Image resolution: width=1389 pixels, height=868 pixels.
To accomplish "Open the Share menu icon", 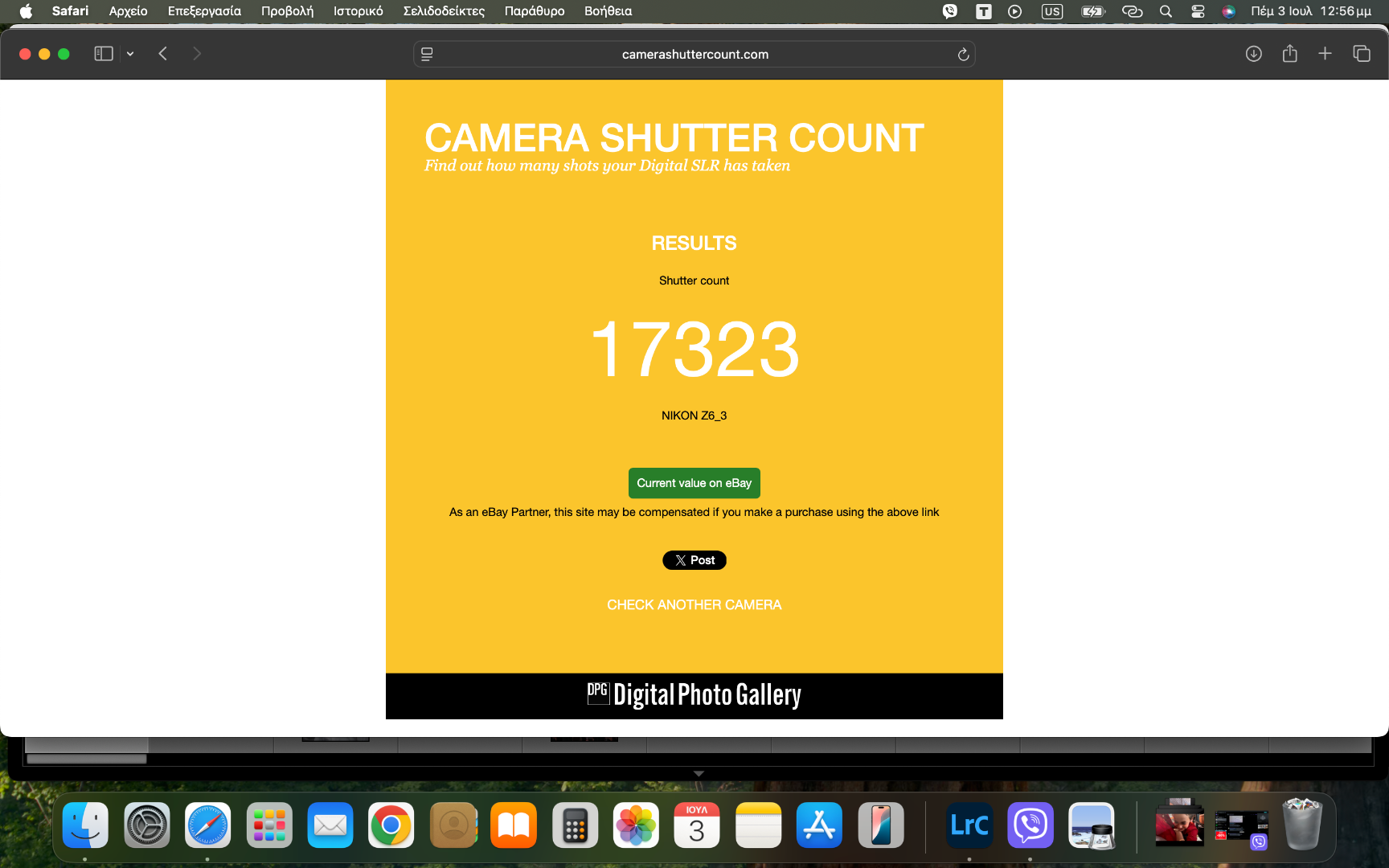I will pos(1290,54).
